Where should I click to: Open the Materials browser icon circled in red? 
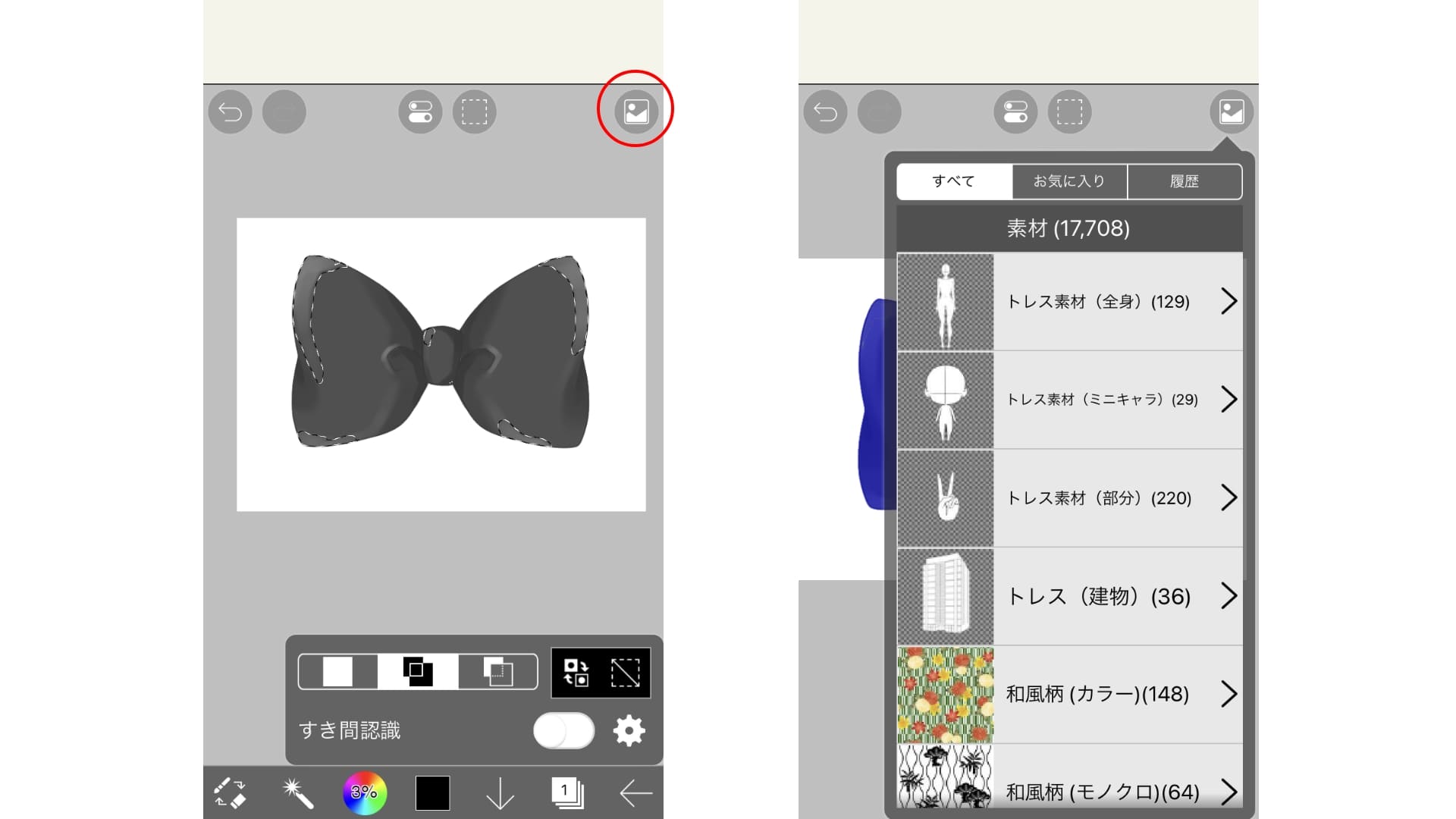[x=635, y=111]
